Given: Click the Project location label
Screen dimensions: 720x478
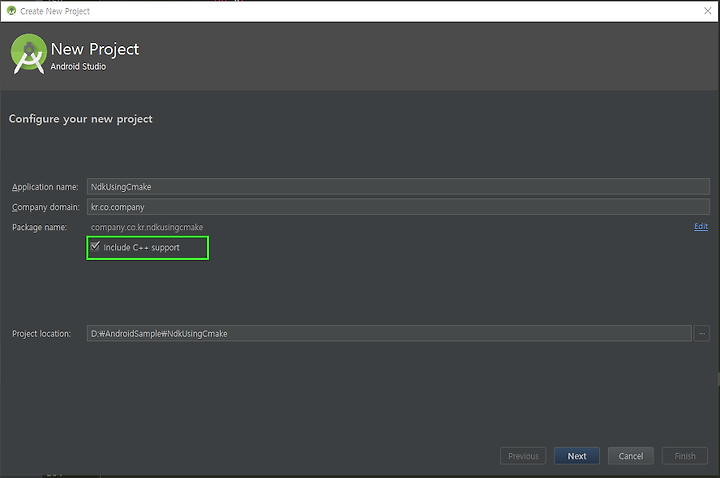Looking at the screenshot, I should [x=41, y=334].
